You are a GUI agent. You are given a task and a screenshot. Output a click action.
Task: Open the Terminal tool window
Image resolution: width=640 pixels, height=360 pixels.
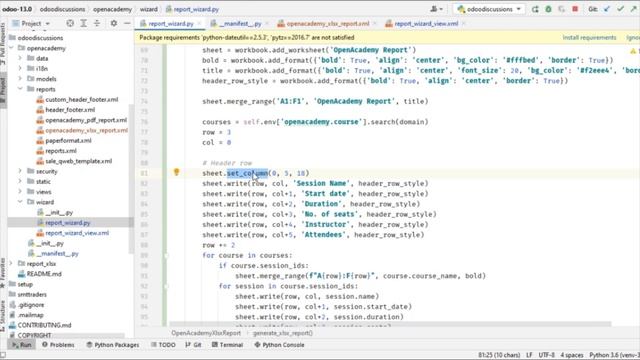point(227,345)
